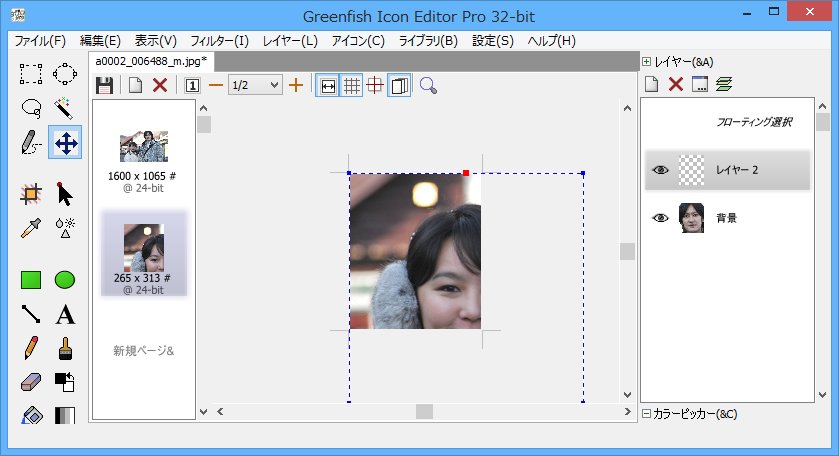Click 新規ページ& to add a page
Viewport: 839px width, 456px height.
143,351
